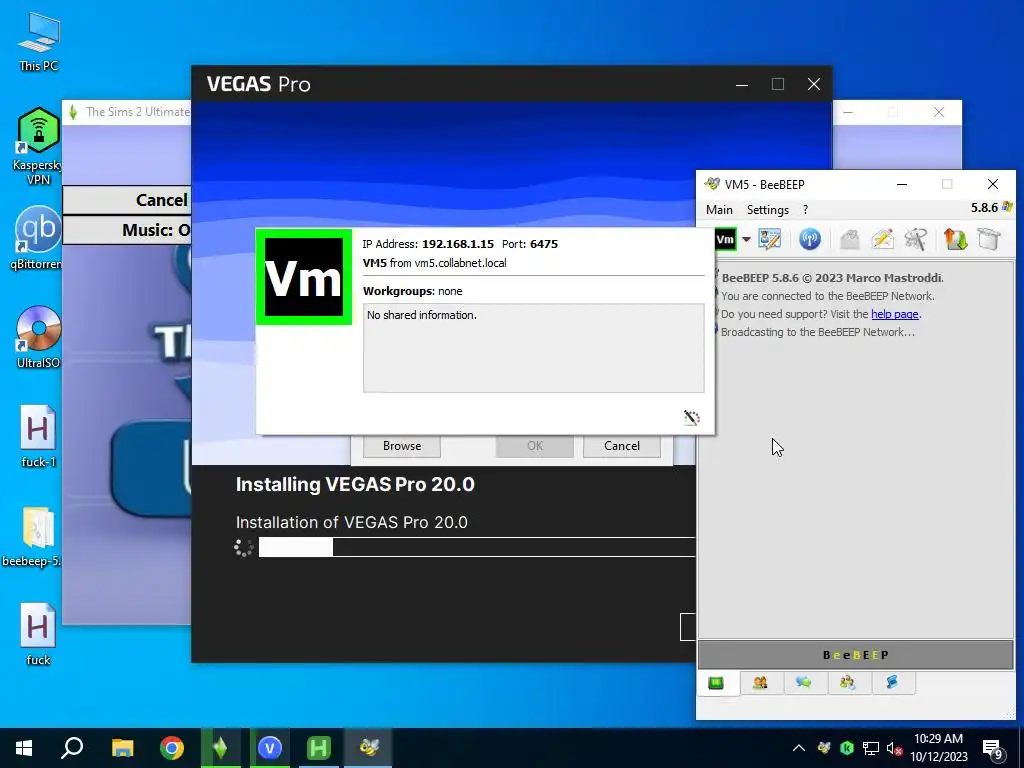Open the Kaspersky VPN desktop shortcut

(x=39, y=146)
